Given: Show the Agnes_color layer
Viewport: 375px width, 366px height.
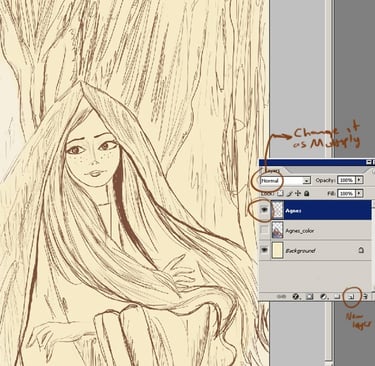Looking at the screenshot, I should 265,230.
